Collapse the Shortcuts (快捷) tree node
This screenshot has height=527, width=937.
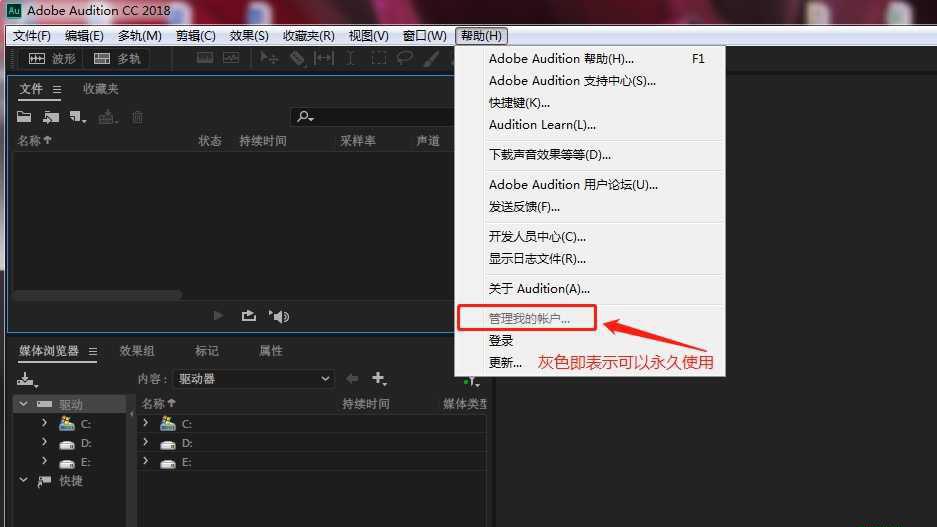[23, 480]
